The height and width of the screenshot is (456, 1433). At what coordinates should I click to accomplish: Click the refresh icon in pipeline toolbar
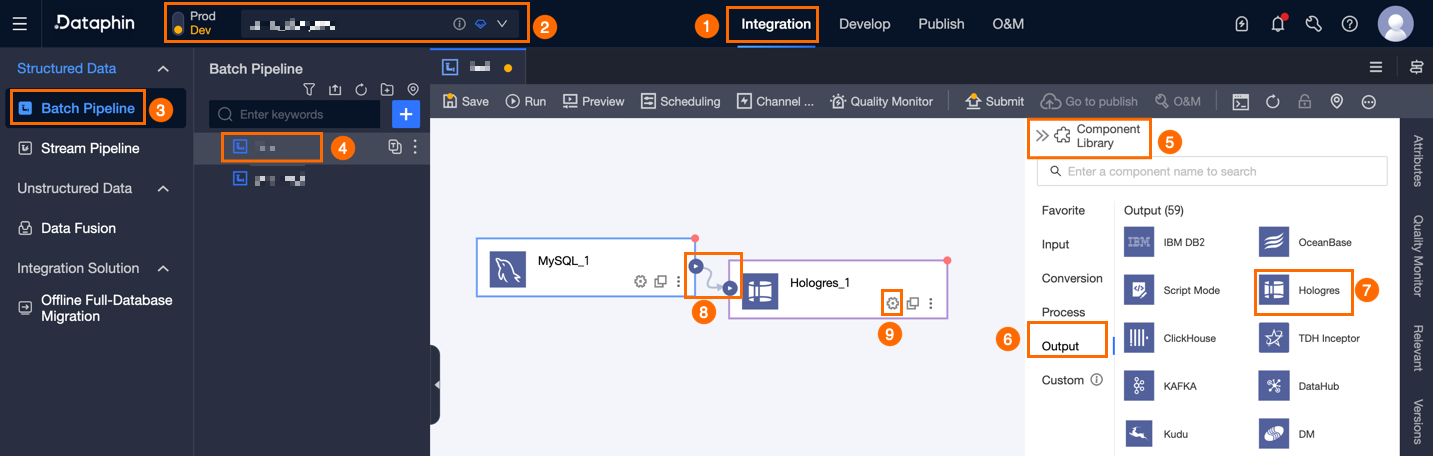(1273, 101)
